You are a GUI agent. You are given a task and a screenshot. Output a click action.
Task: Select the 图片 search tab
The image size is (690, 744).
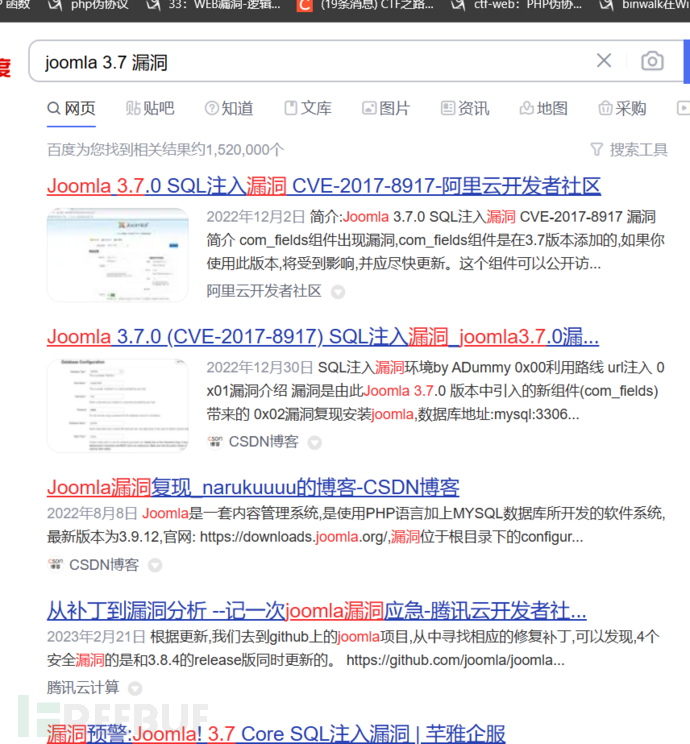point(385,108)
